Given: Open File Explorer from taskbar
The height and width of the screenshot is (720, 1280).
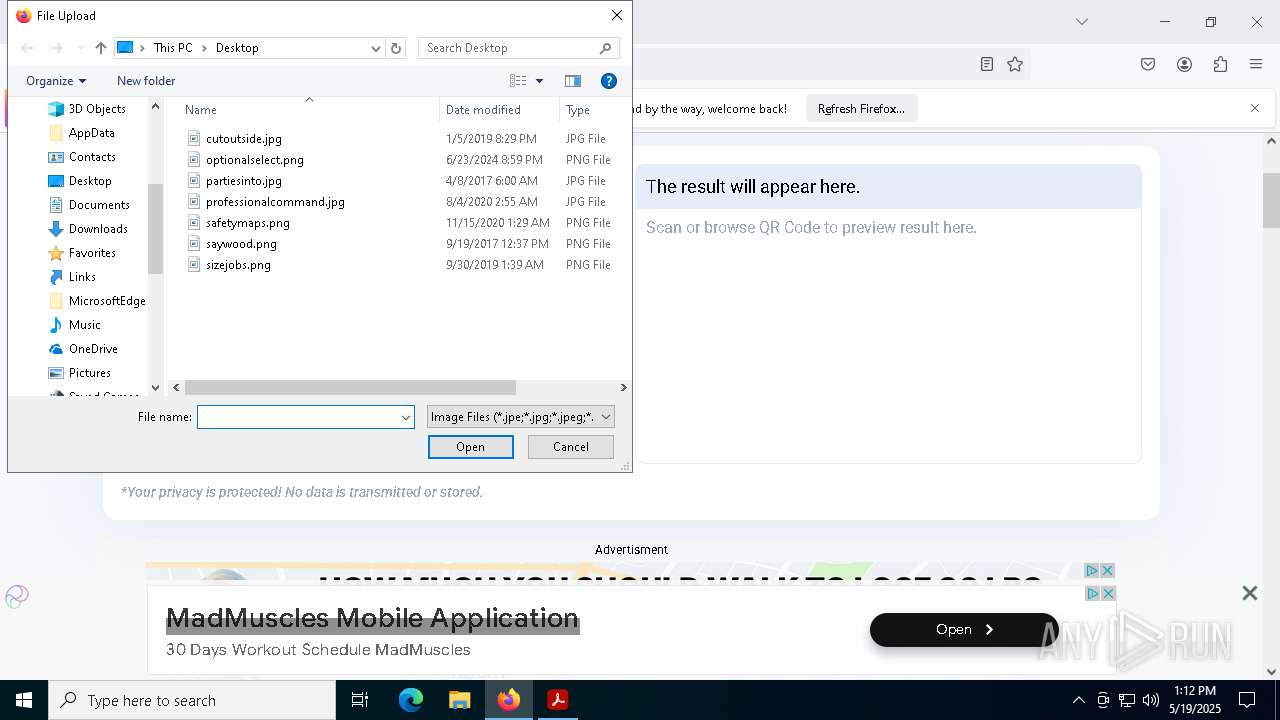Looking at the screenshot, I should pyautogui.click(x=459, y=700).
